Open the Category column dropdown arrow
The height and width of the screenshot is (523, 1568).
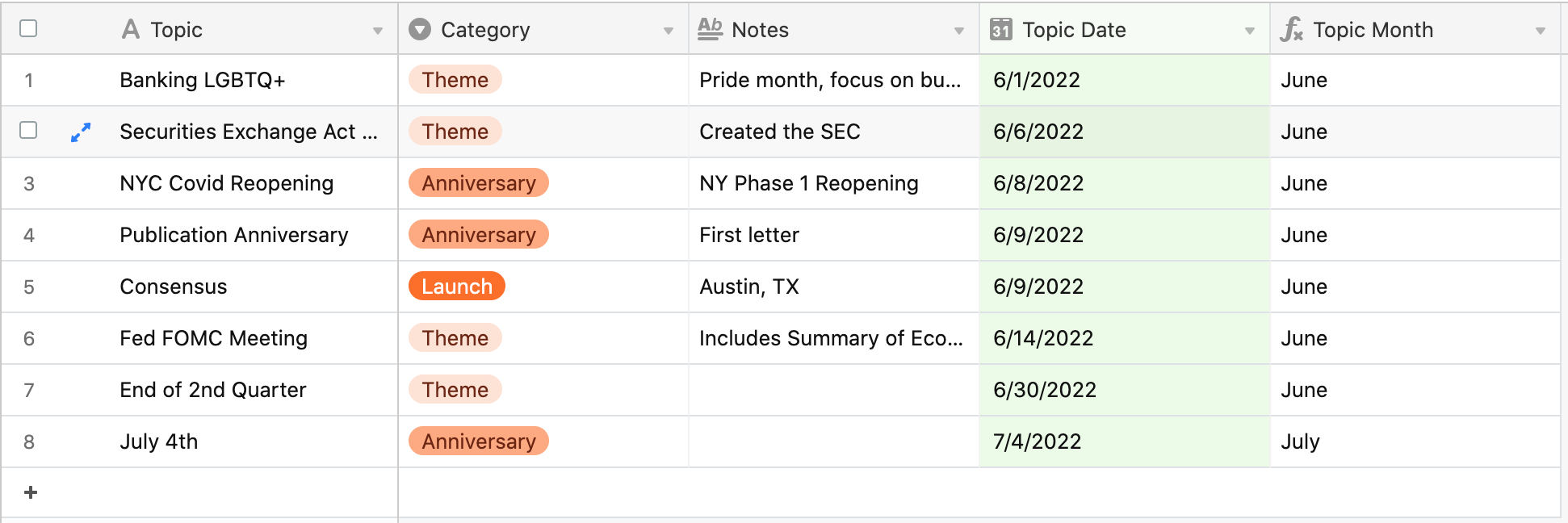point(668,31)
